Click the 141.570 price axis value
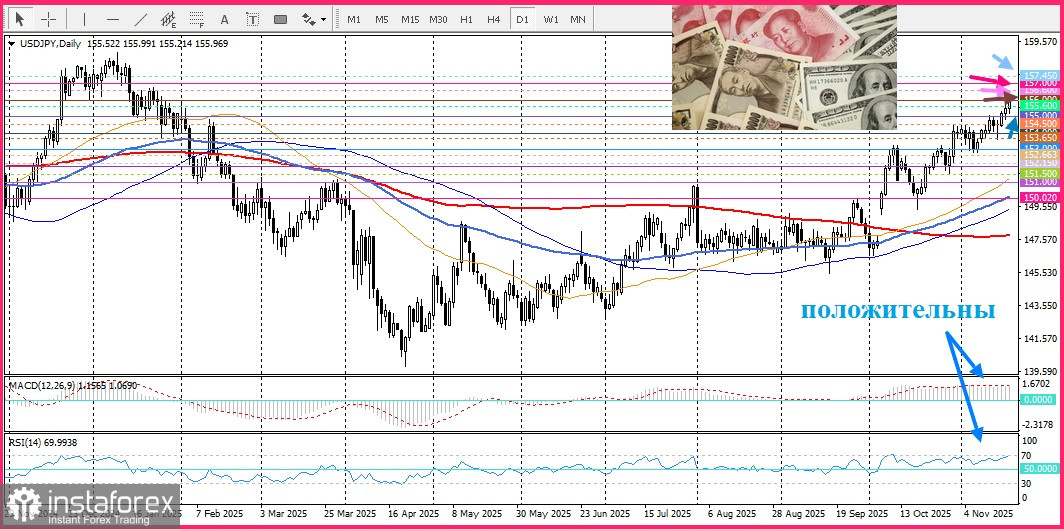The image size is (1064, 529). [x=1039, y=338]
